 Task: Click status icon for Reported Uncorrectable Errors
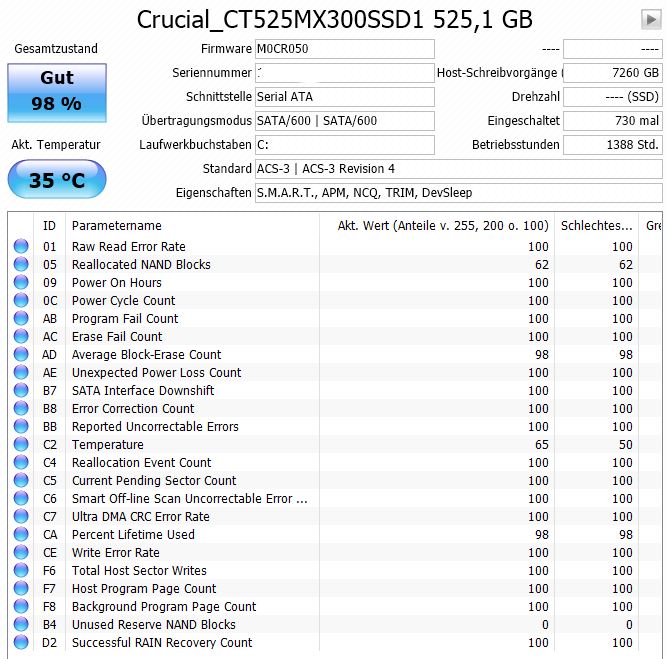(x=21, y=426)
